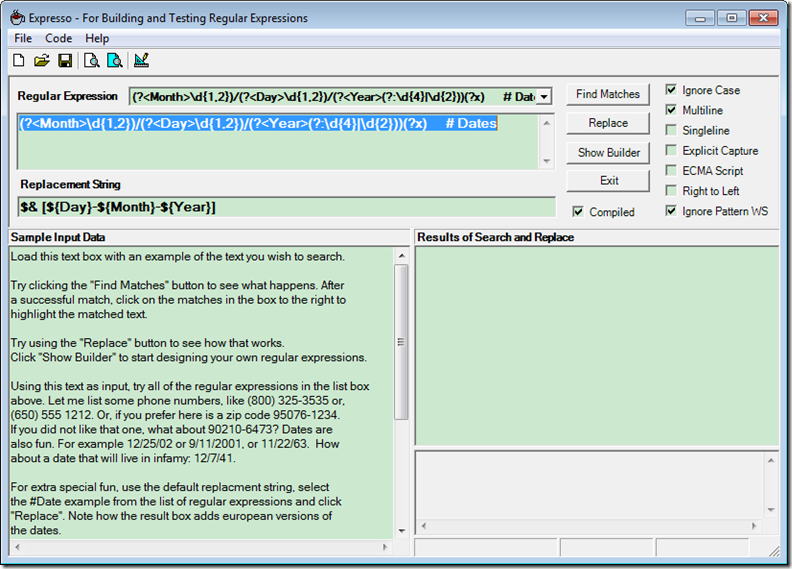Viewport: 792px width, 569px height.
Task: Toggle the Ignore Case checkbox
Action: click(671, 90)
